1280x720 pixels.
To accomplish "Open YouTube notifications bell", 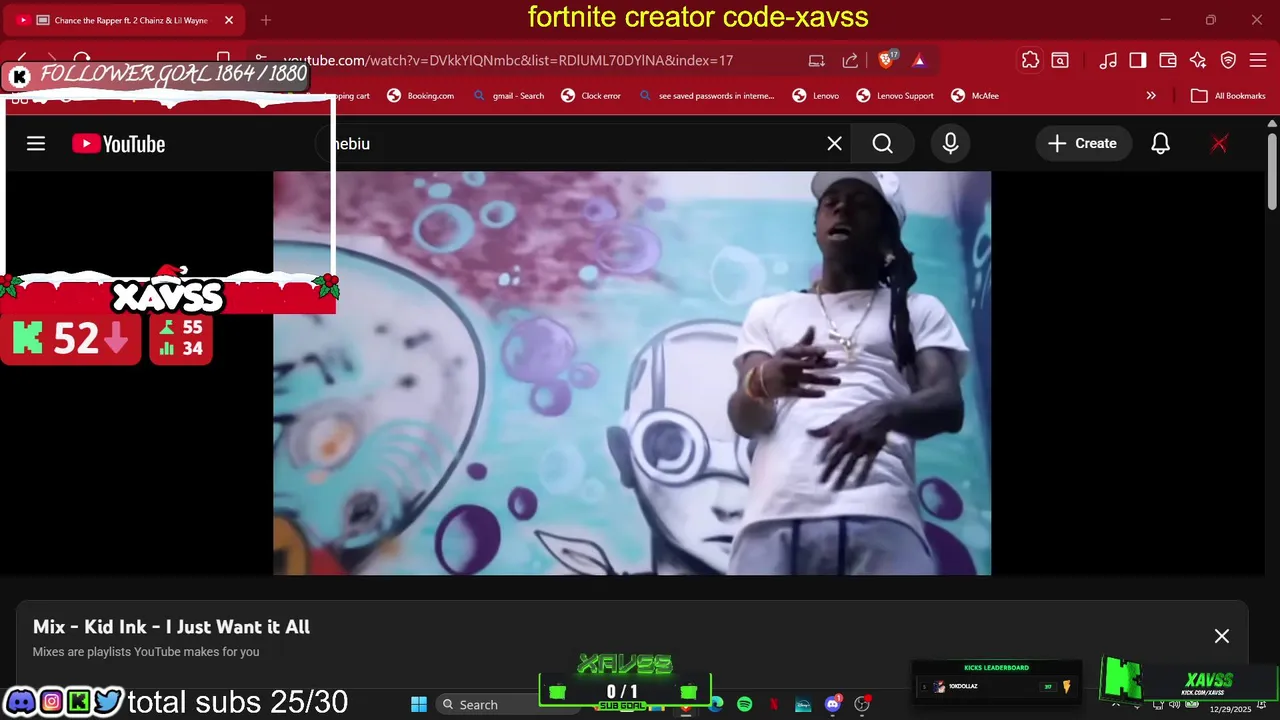I will point(1160,144).
